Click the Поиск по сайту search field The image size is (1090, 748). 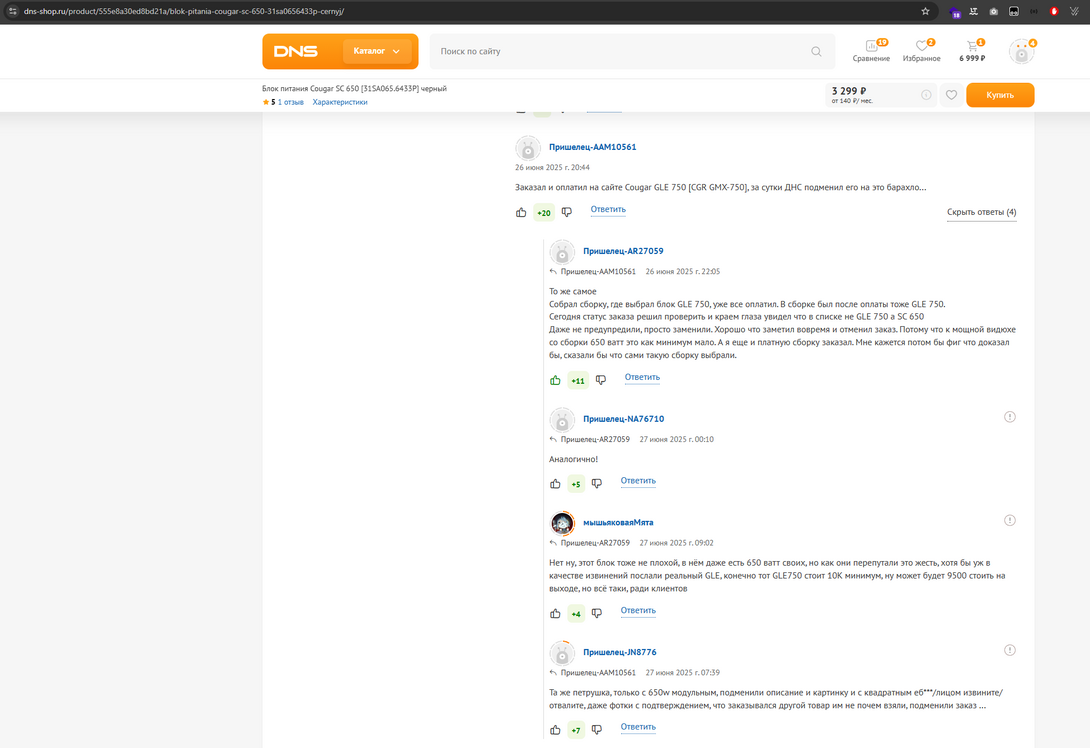pyautogui.click(x=620, y=51)
